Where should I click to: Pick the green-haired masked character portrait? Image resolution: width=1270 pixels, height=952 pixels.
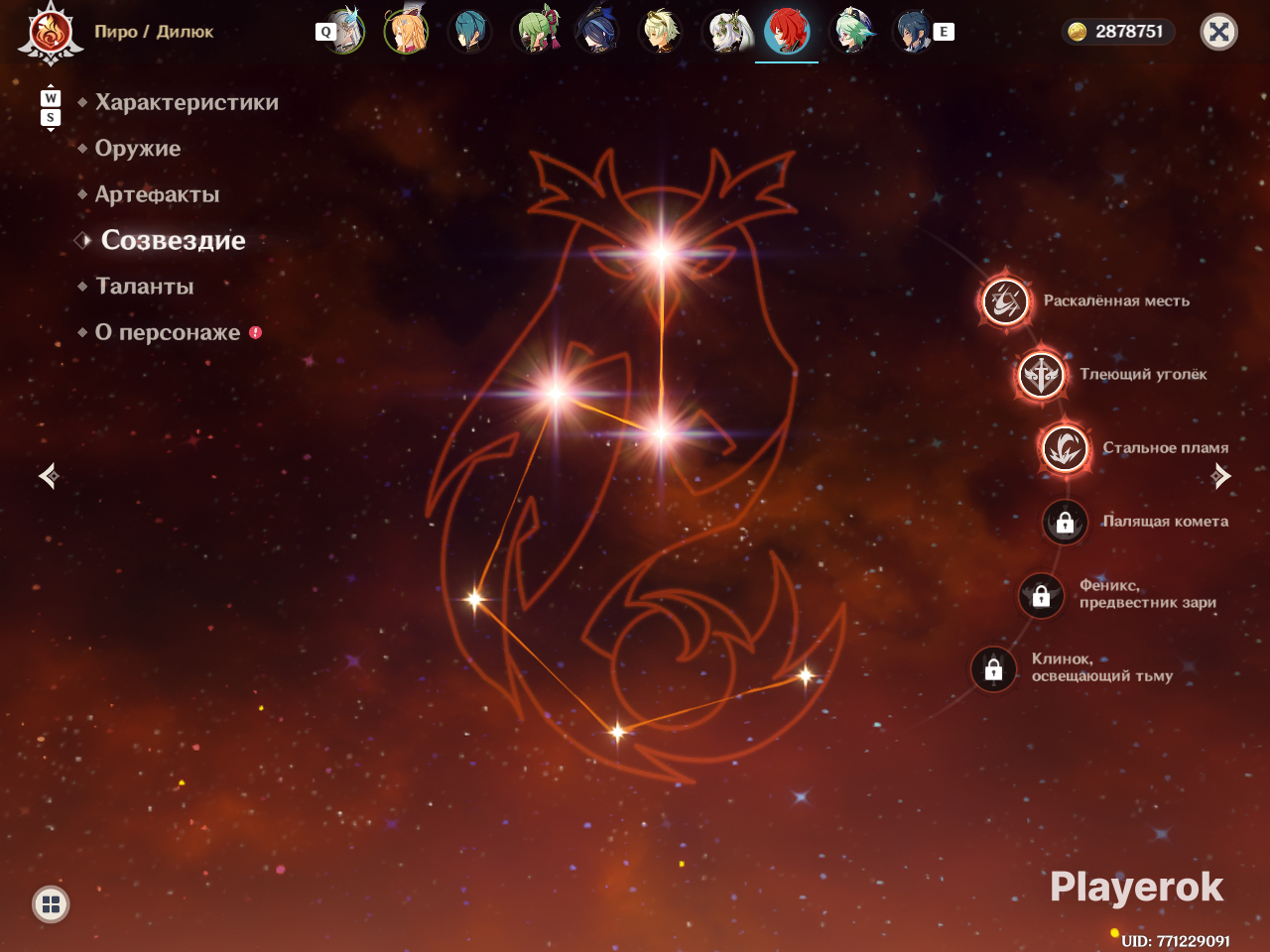(x=536, y=31)
